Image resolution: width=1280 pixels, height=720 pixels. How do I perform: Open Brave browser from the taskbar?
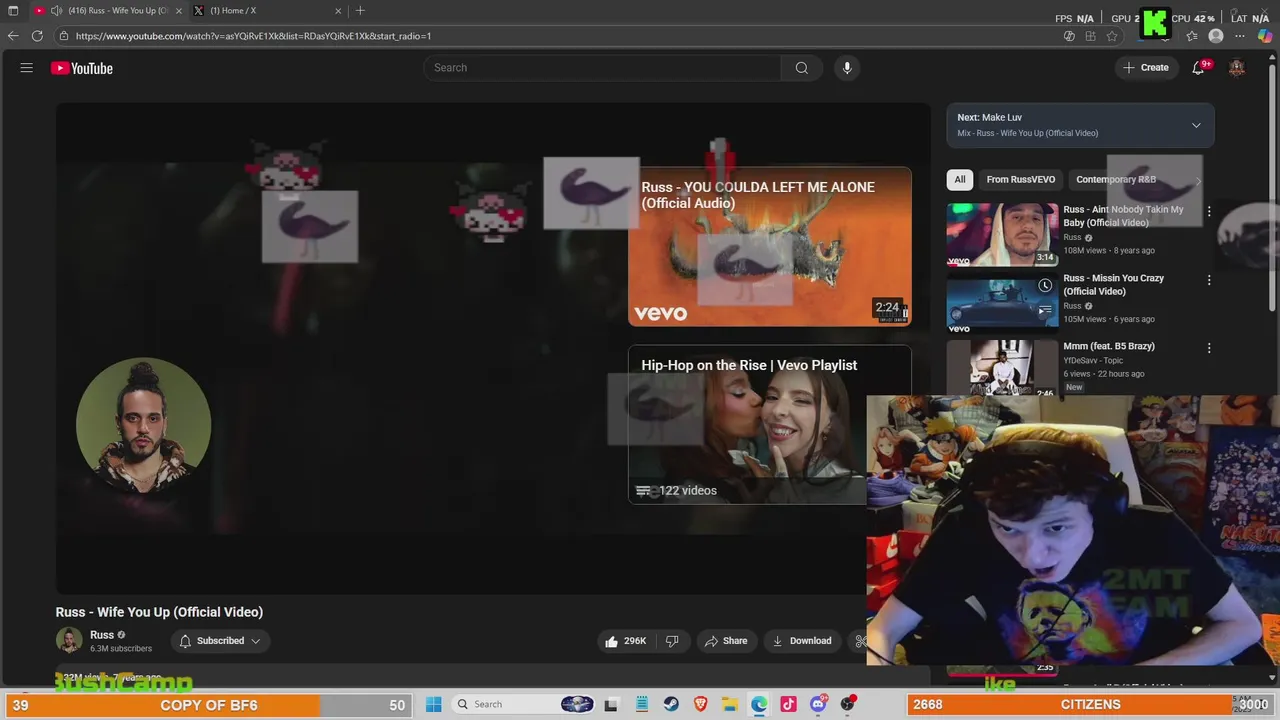[701, 704]
